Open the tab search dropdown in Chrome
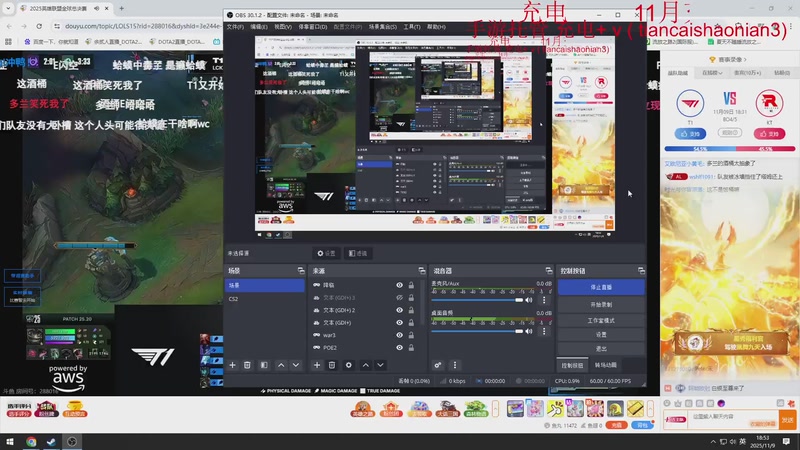 (x=8, y=9)
